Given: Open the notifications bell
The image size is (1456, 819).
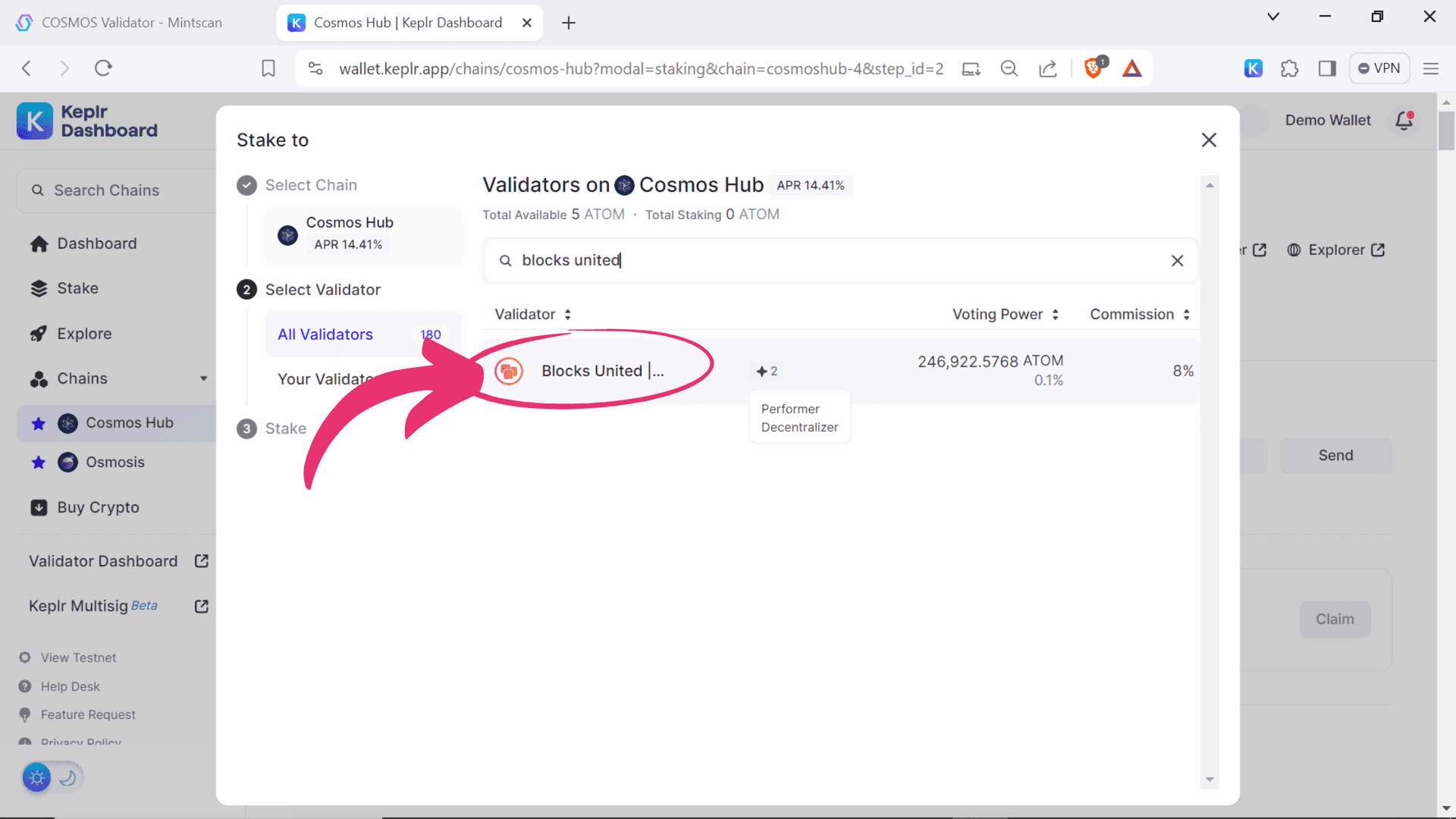Looking at the screenshot, I should (x=1404, y=121).
